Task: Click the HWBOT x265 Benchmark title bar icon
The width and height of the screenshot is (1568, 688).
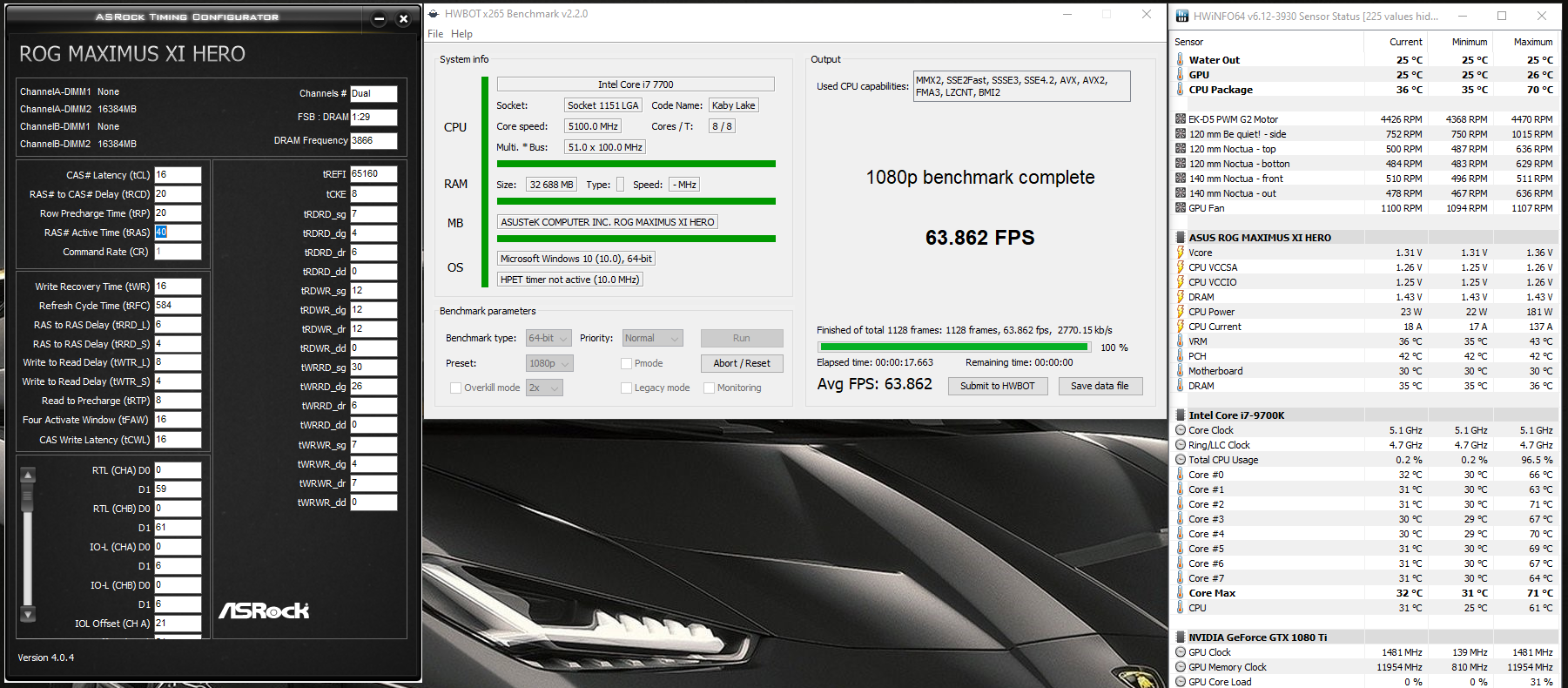Action: tap(434, 14)
